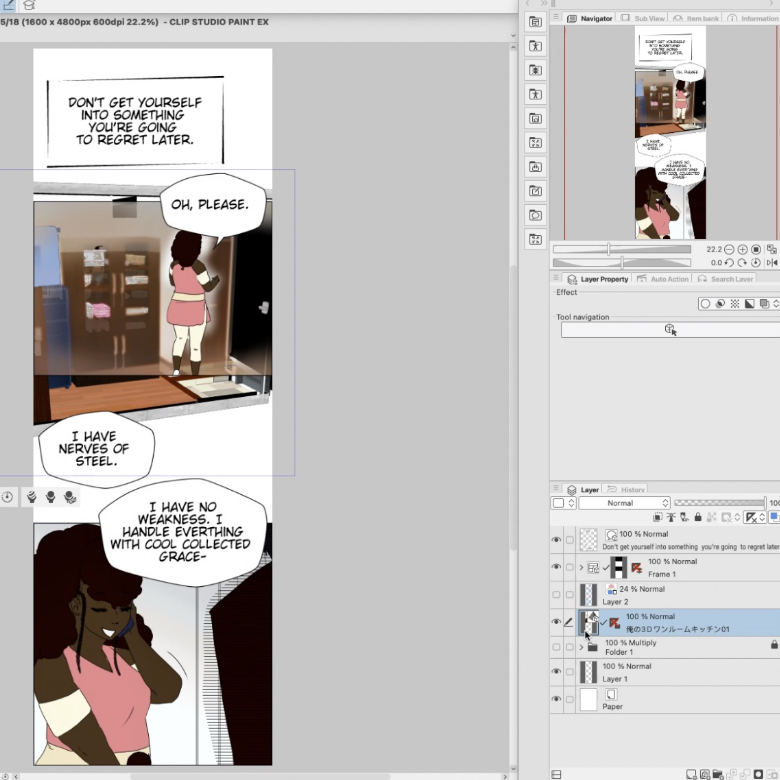Screen dimensions: 780x780
Task: Switch to the Auto Action tab
Action: click(663, 279)
